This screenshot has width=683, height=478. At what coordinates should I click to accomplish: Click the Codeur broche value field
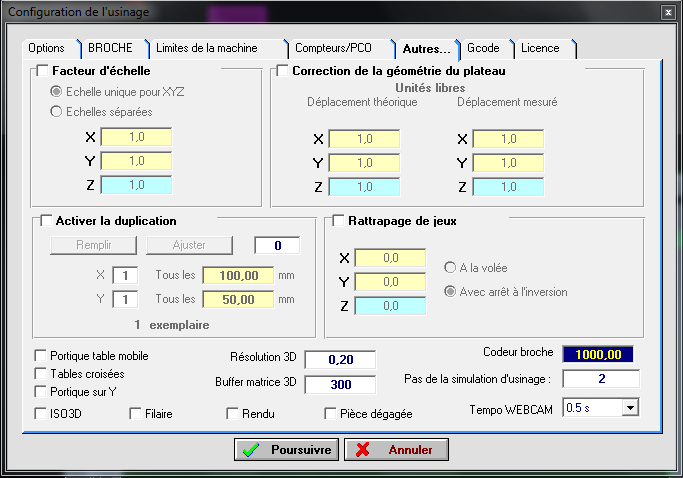click(x=598, y=353)
